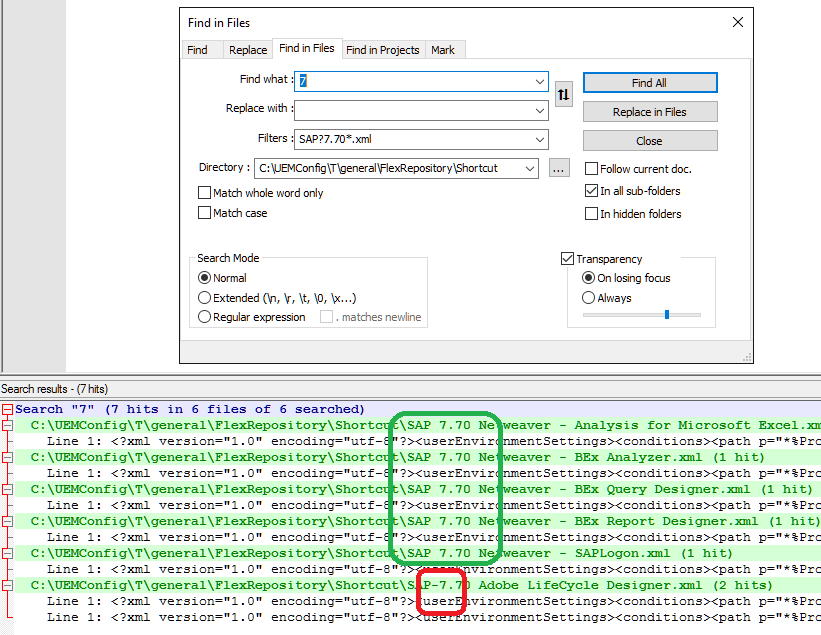Enable In hidden folders
The height and width of the screenshot is (635, 821).
[x=591, y=213]
